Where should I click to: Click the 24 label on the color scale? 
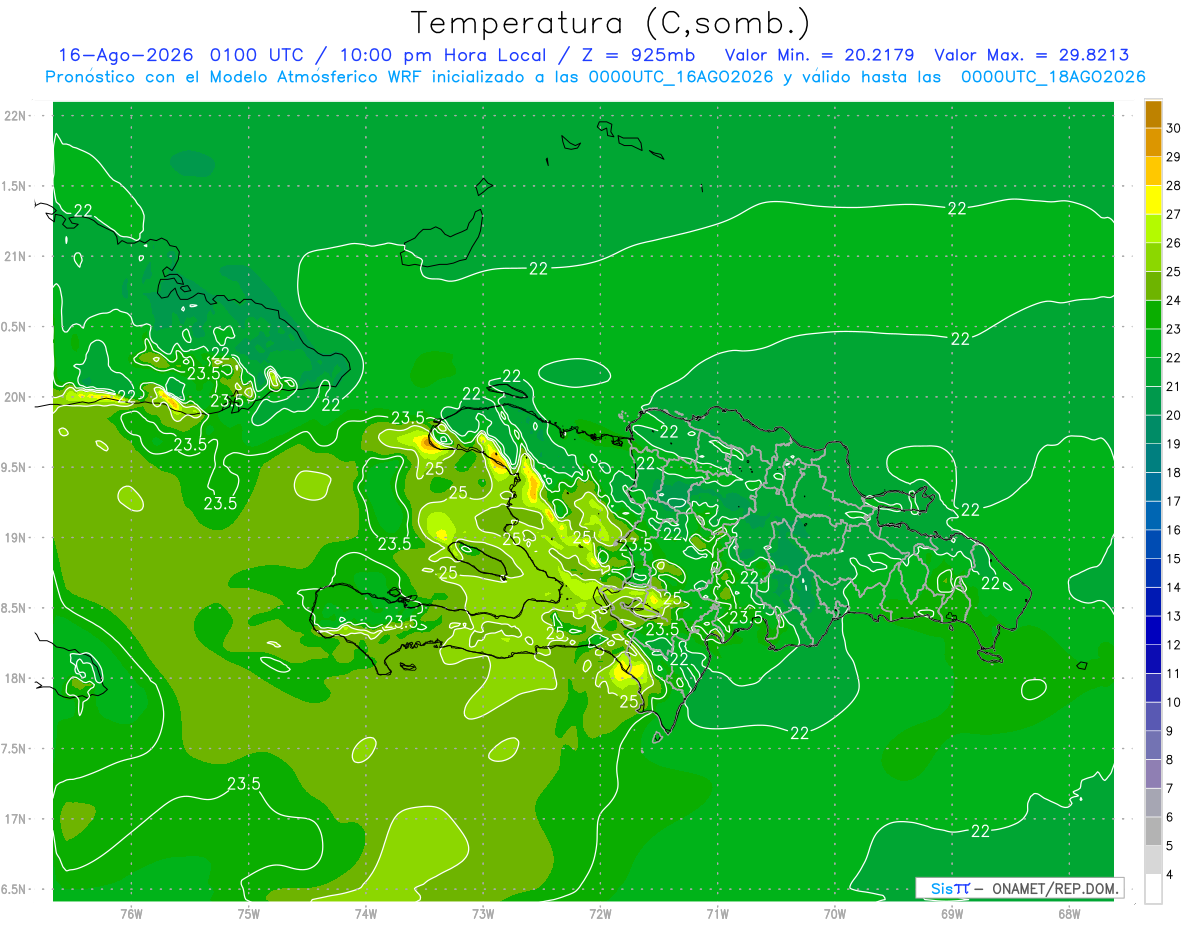(1174, 301)
